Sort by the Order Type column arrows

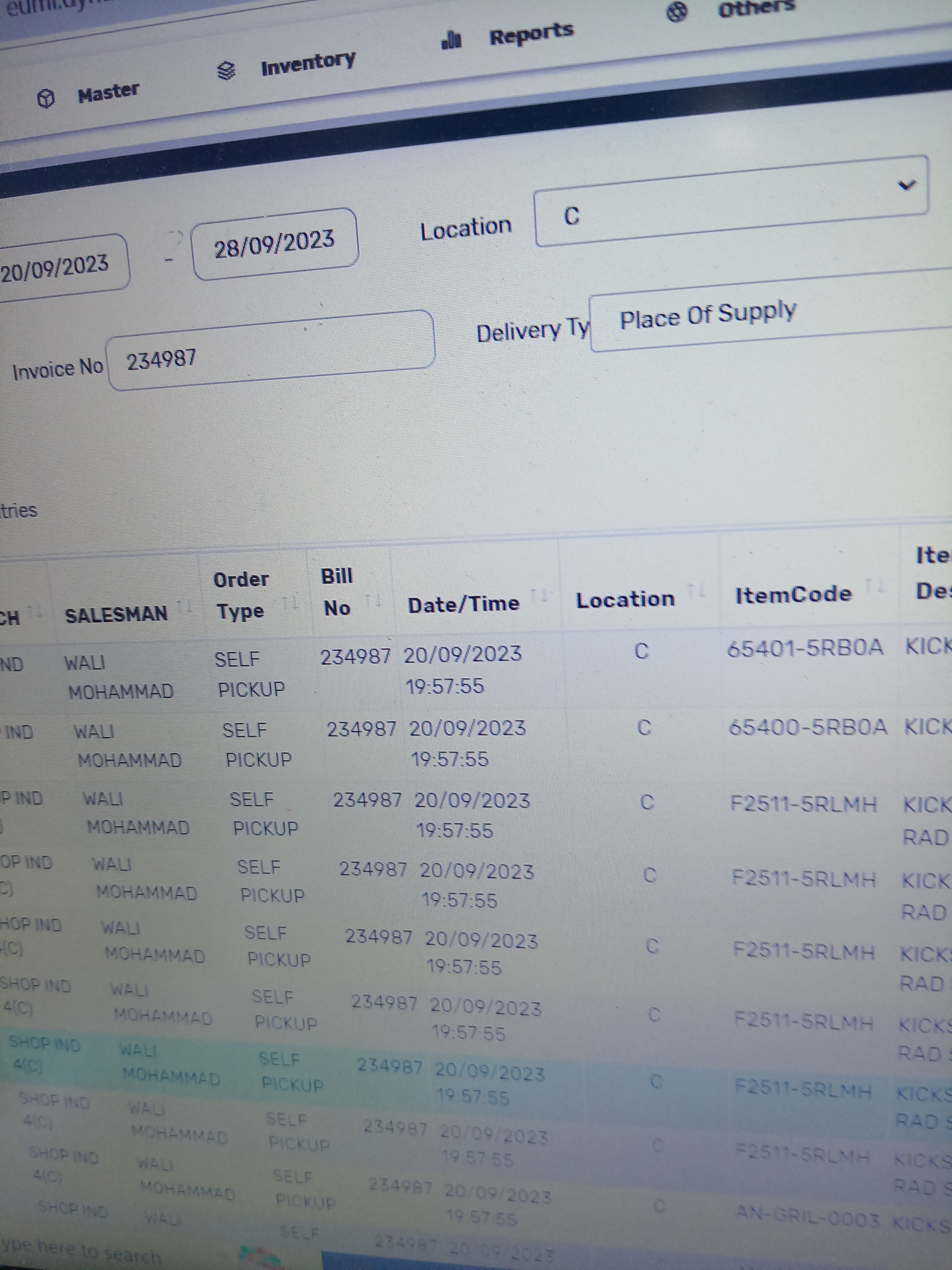(x=290, y=602)
